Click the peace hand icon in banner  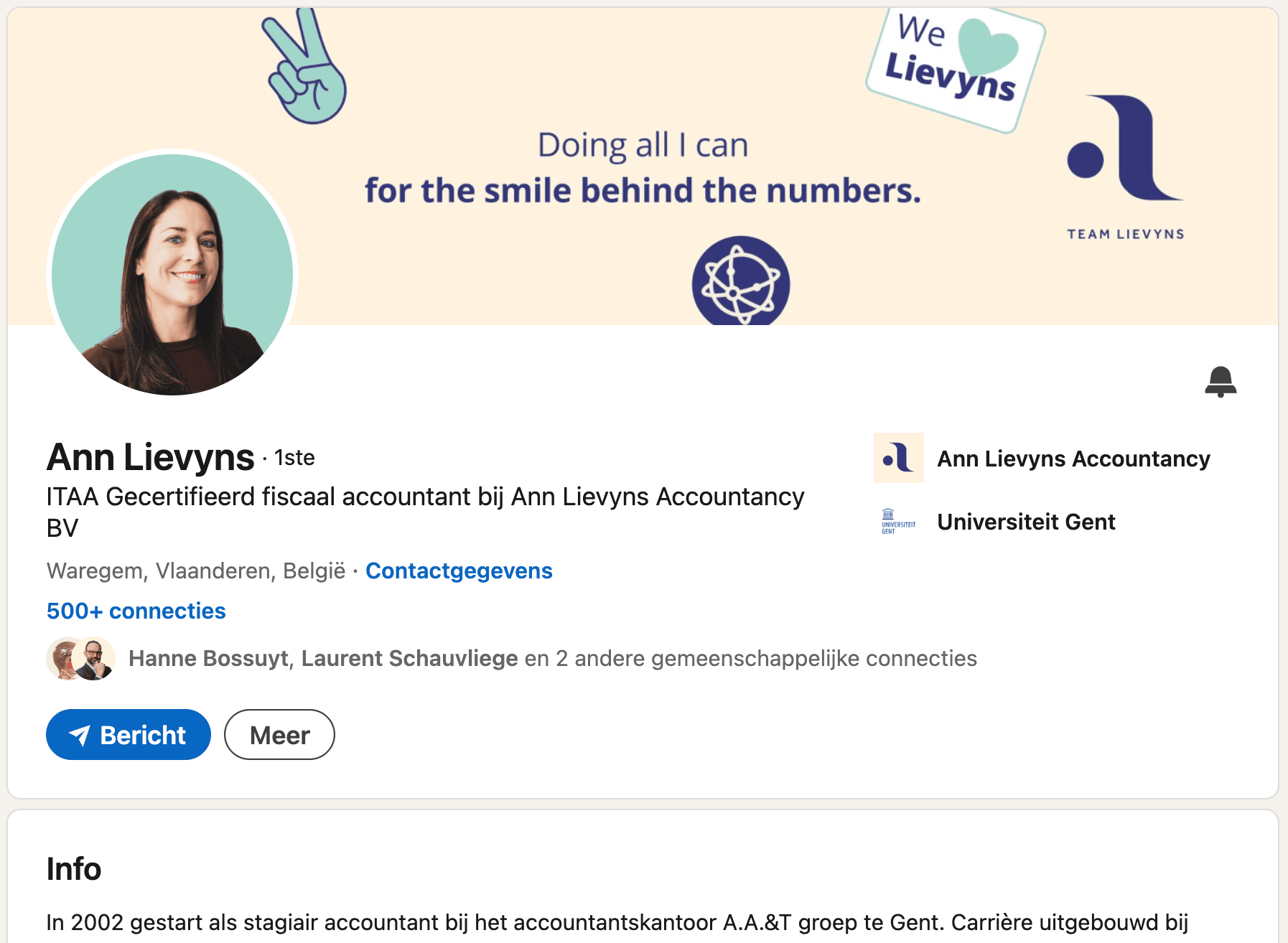(x=305, y=68)
